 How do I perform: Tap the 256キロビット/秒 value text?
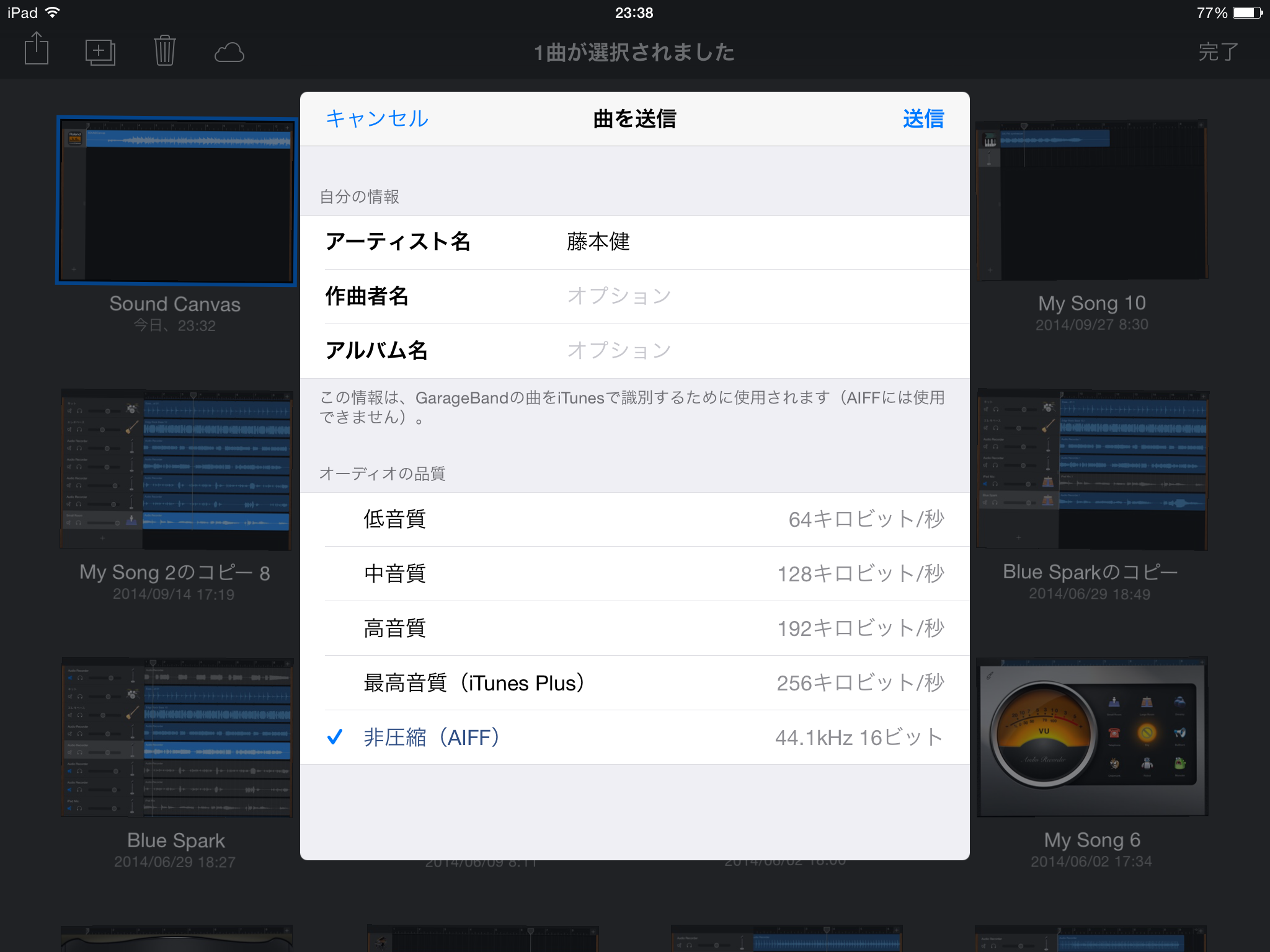coord(861,683)
